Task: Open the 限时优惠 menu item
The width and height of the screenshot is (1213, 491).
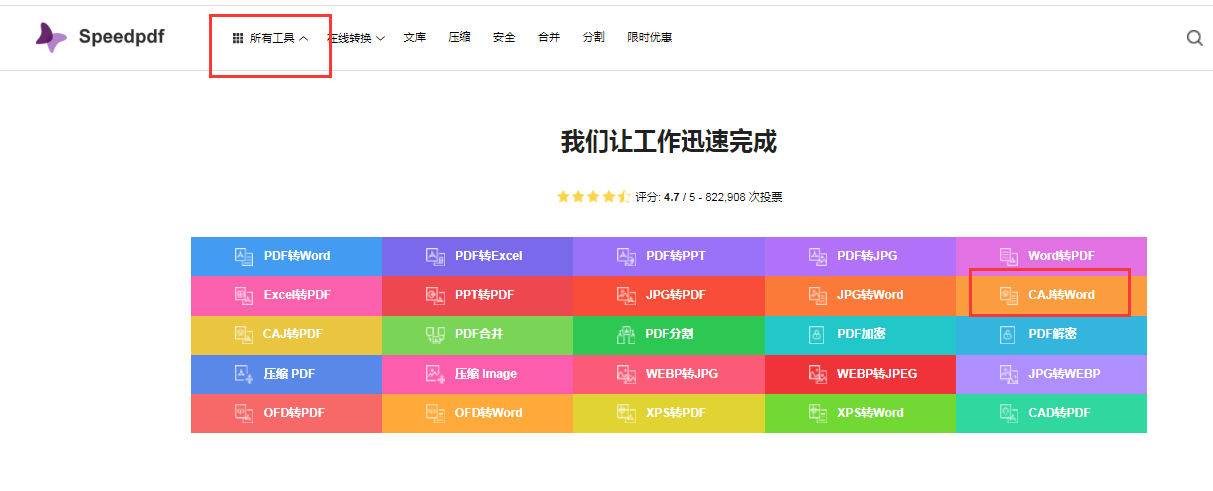Action: click(650, 37)
